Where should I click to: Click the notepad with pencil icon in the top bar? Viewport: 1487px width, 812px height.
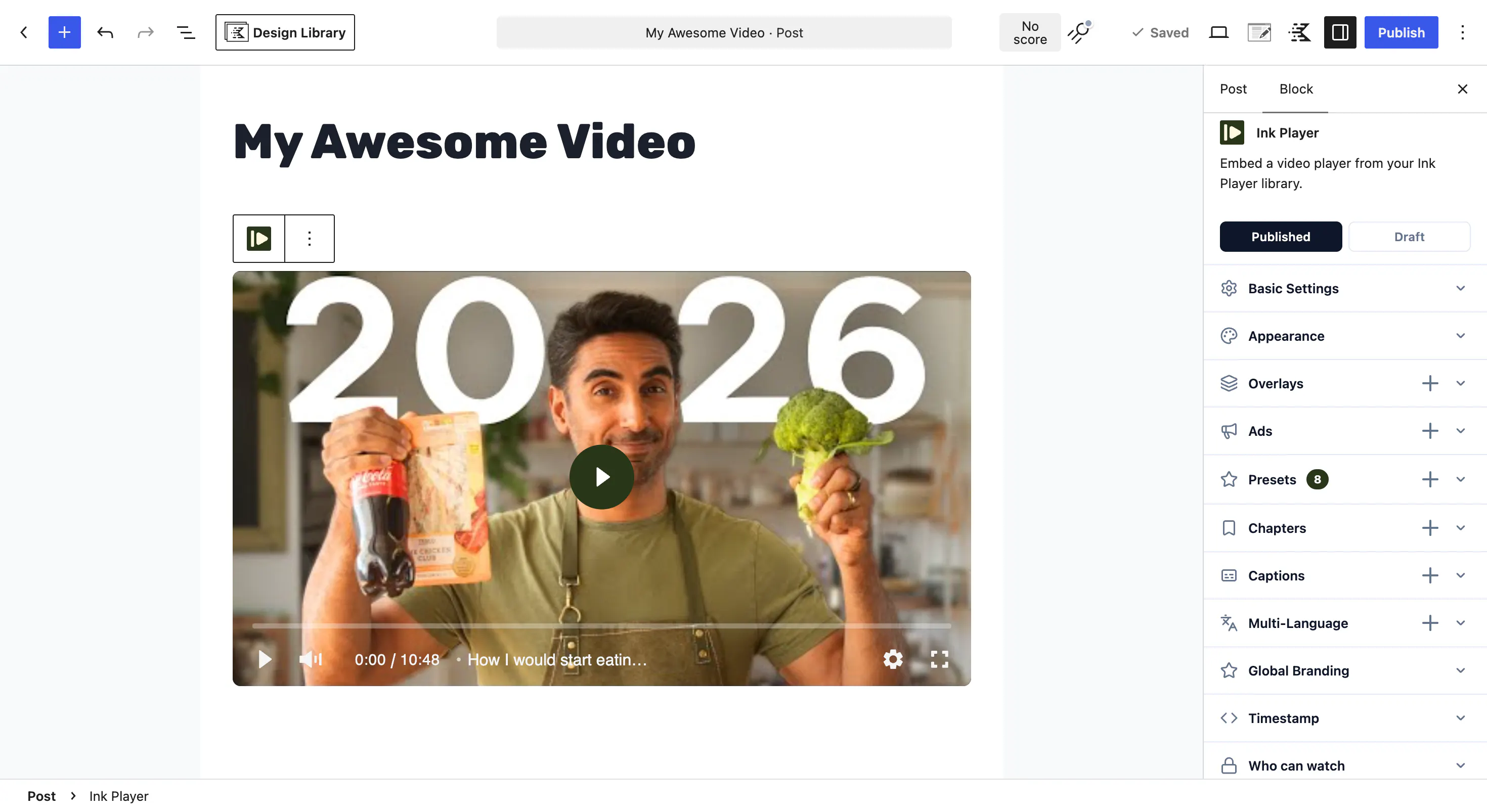pyautogui.click(x=1259, y=32)
